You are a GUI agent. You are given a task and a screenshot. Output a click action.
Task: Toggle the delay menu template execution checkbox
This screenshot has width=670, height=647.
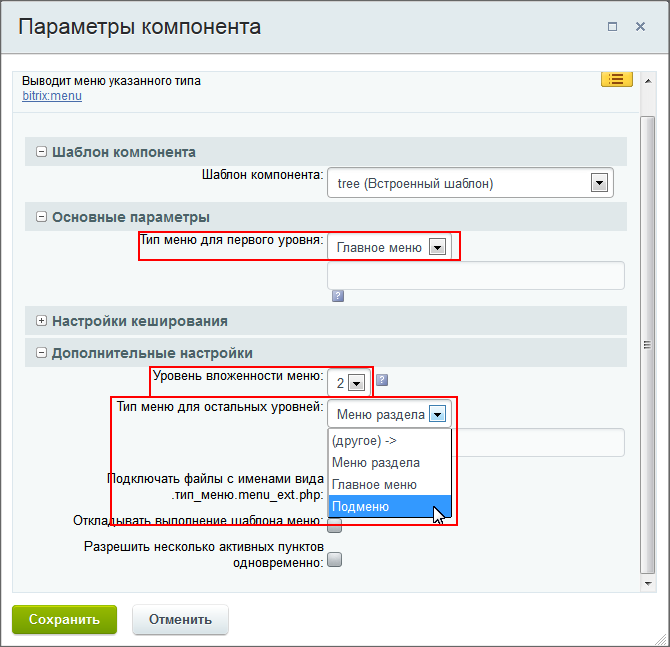335,525
